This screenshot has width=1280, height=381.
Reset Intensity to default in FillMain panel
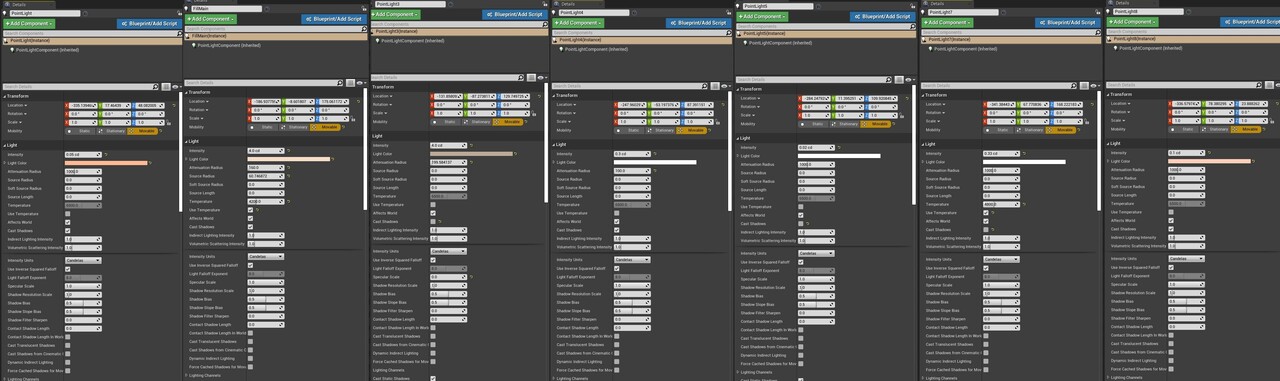tap(289, 150)
